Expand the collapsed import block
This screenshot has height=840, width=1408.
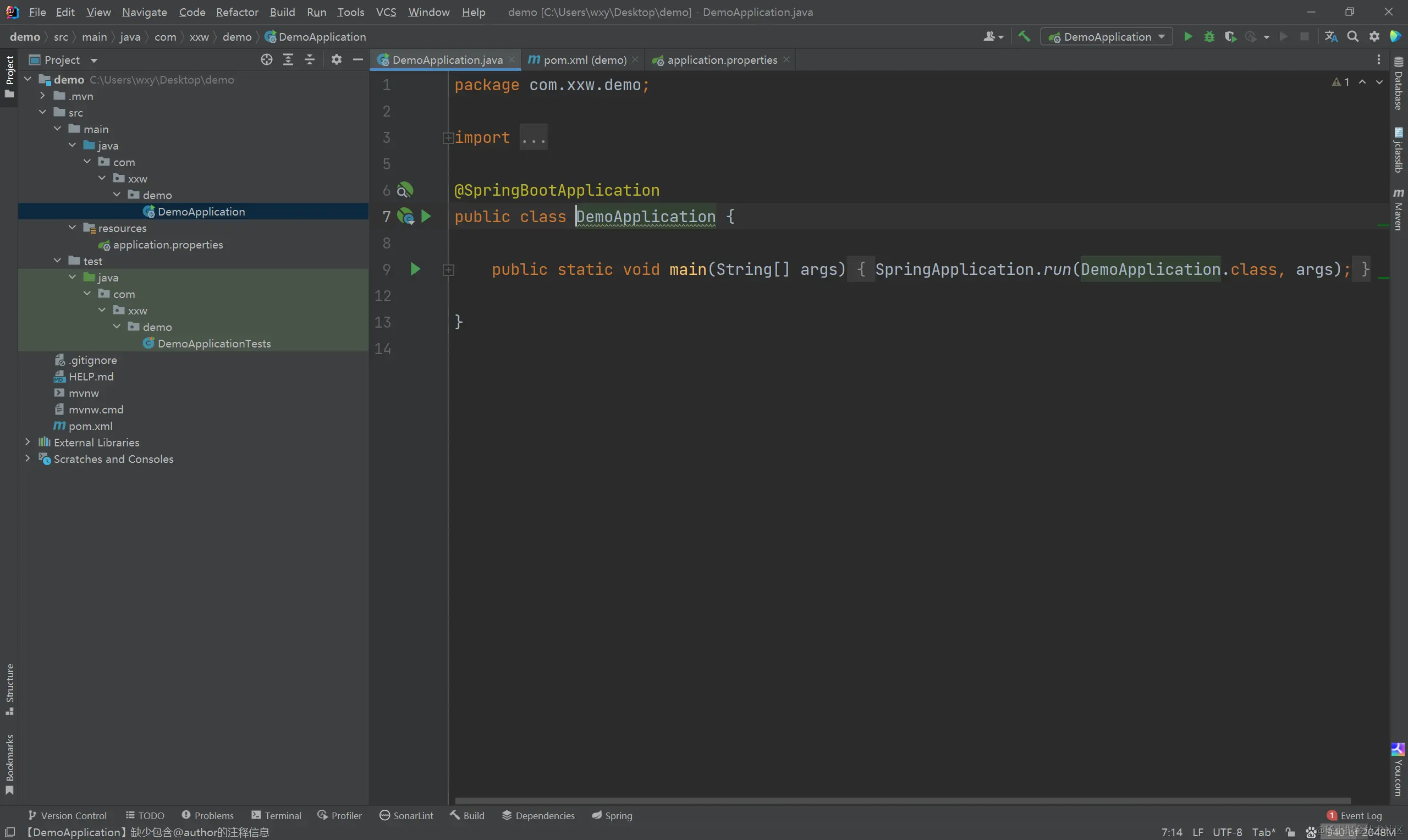(x=448, y=137)
